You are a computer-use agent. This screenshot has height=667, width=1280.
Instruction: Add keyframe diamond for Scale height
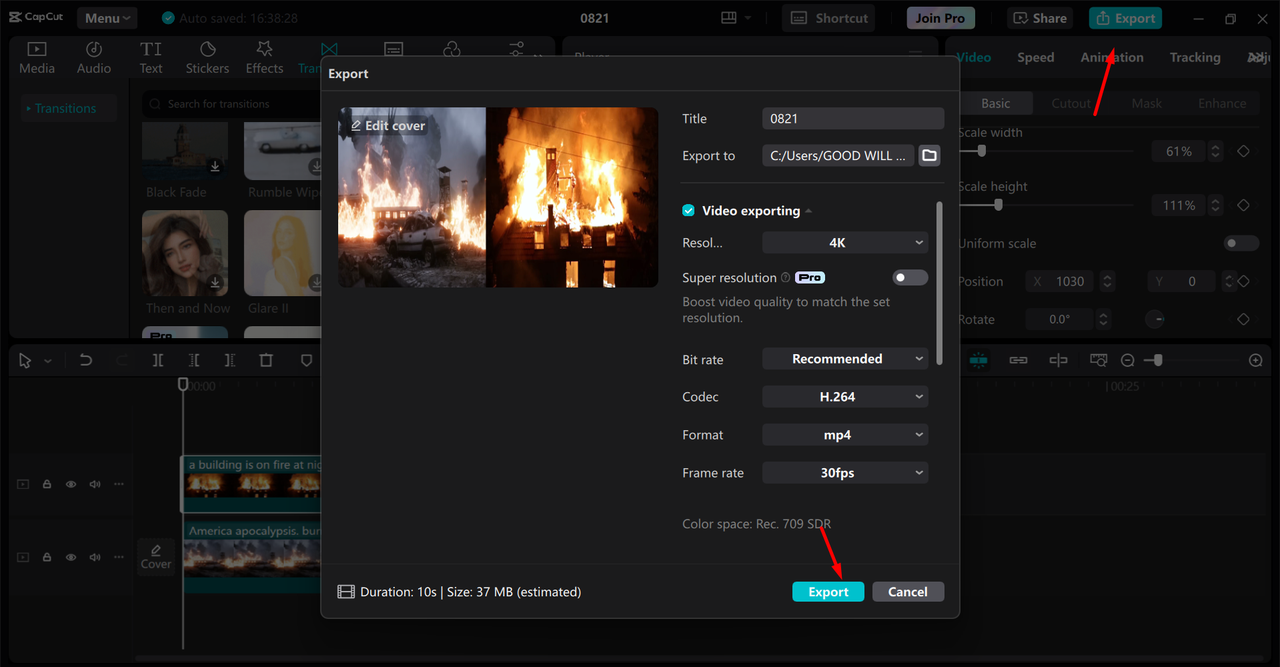[x=1243, y=205]
